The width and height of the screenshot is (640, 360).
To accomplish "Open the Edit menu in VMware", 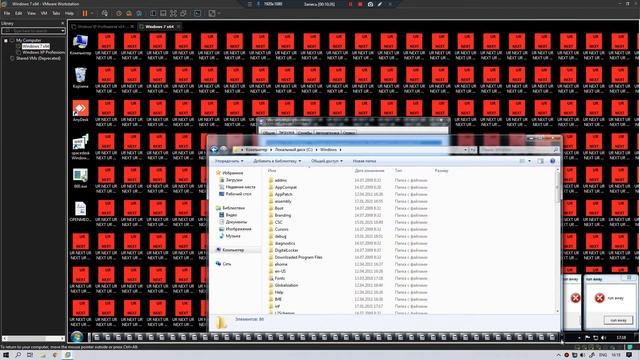I will point(19,13).
